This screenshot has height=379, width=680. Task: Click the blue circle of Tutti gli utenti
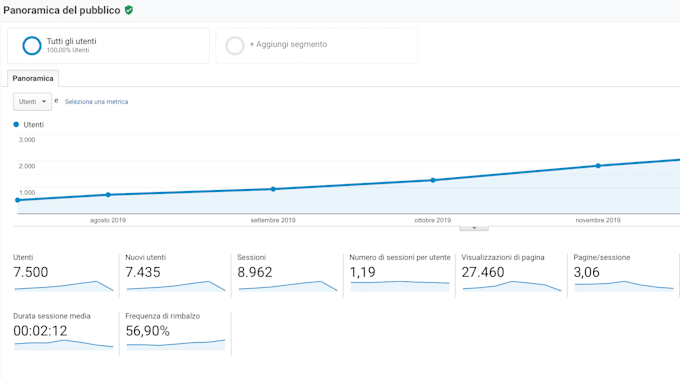pos(32,46)
